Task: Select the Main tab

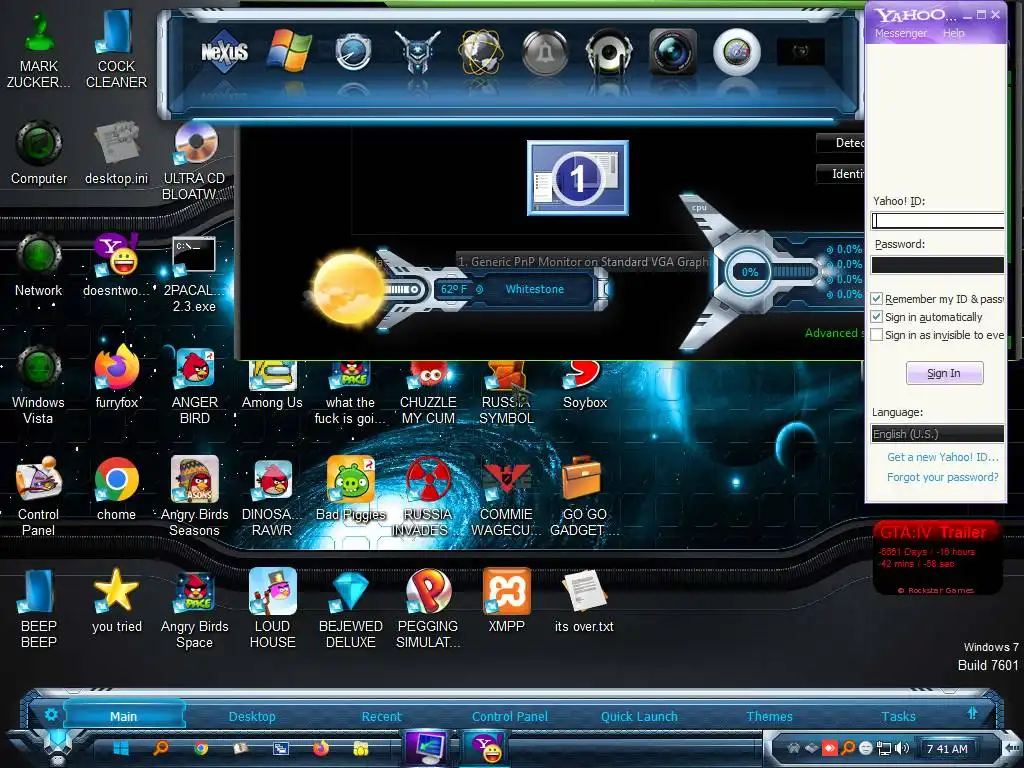Action: (x=123, y=716)
